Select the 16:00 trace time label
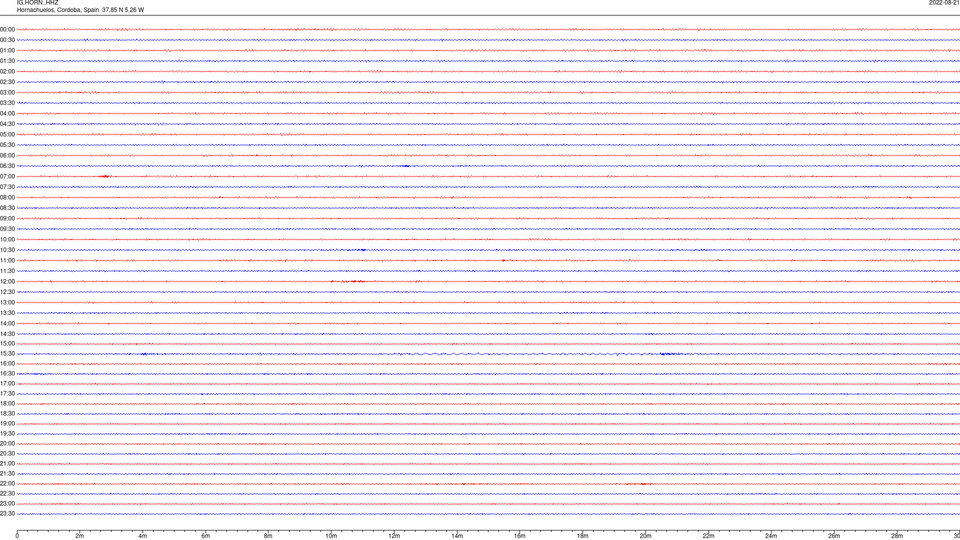Viewport: 960px width, 540px height. pos(7,364)
